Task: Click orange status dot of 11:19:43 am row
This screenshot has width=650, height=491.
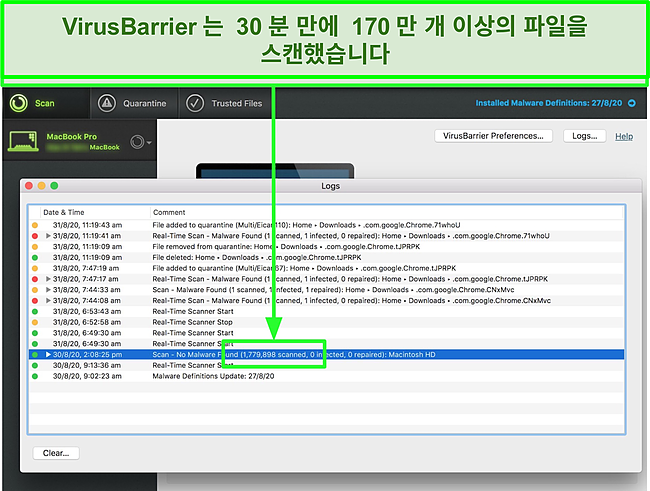Action: click(x=35, y=225)
